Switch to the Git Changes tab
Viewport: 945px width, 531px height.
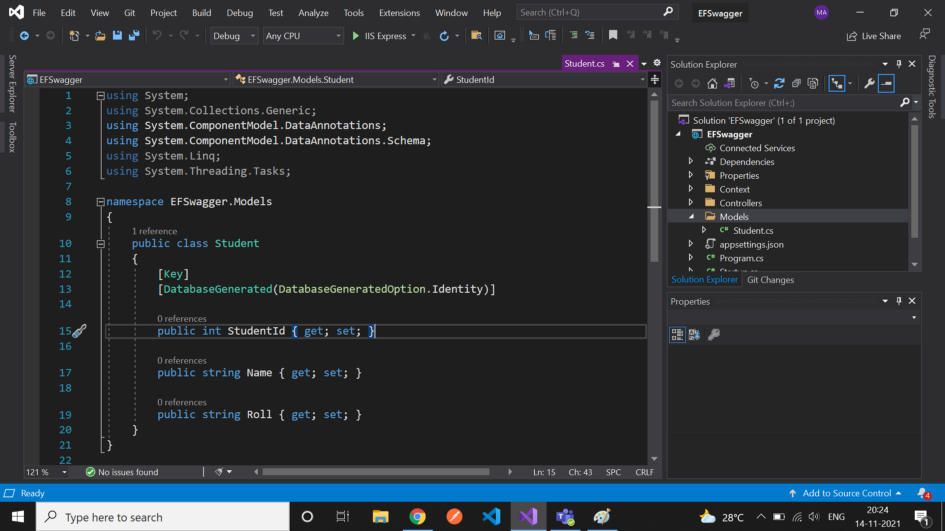pos(770,280)
